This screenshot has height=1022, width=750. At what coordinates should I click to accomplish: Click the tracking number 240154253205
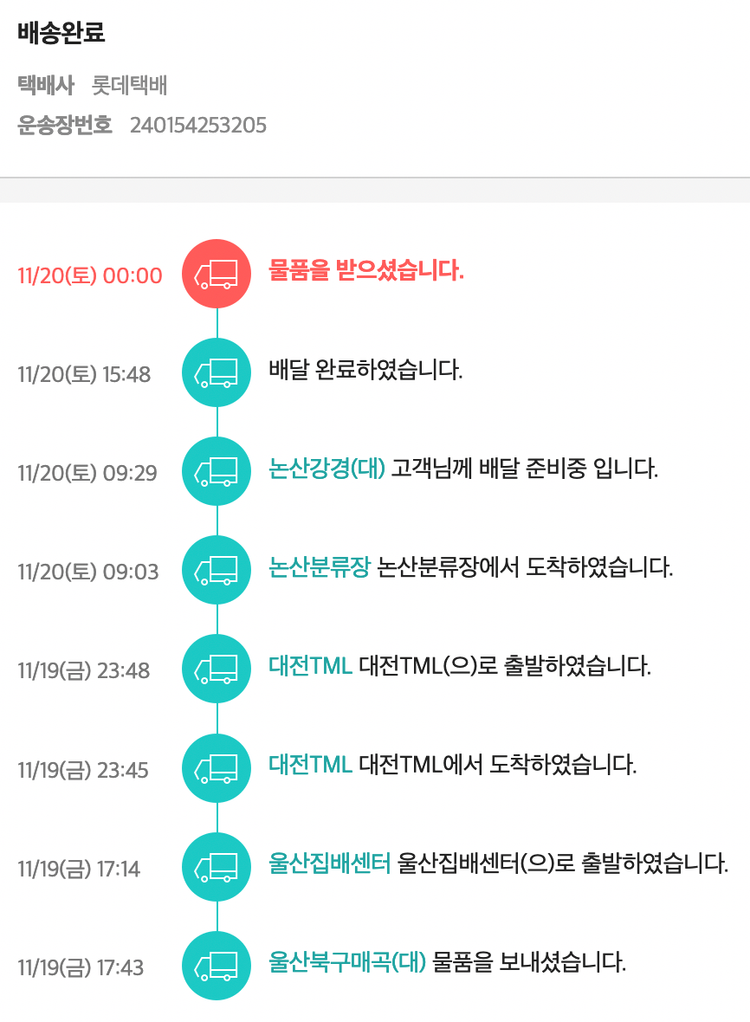click(x=198, y=126)
